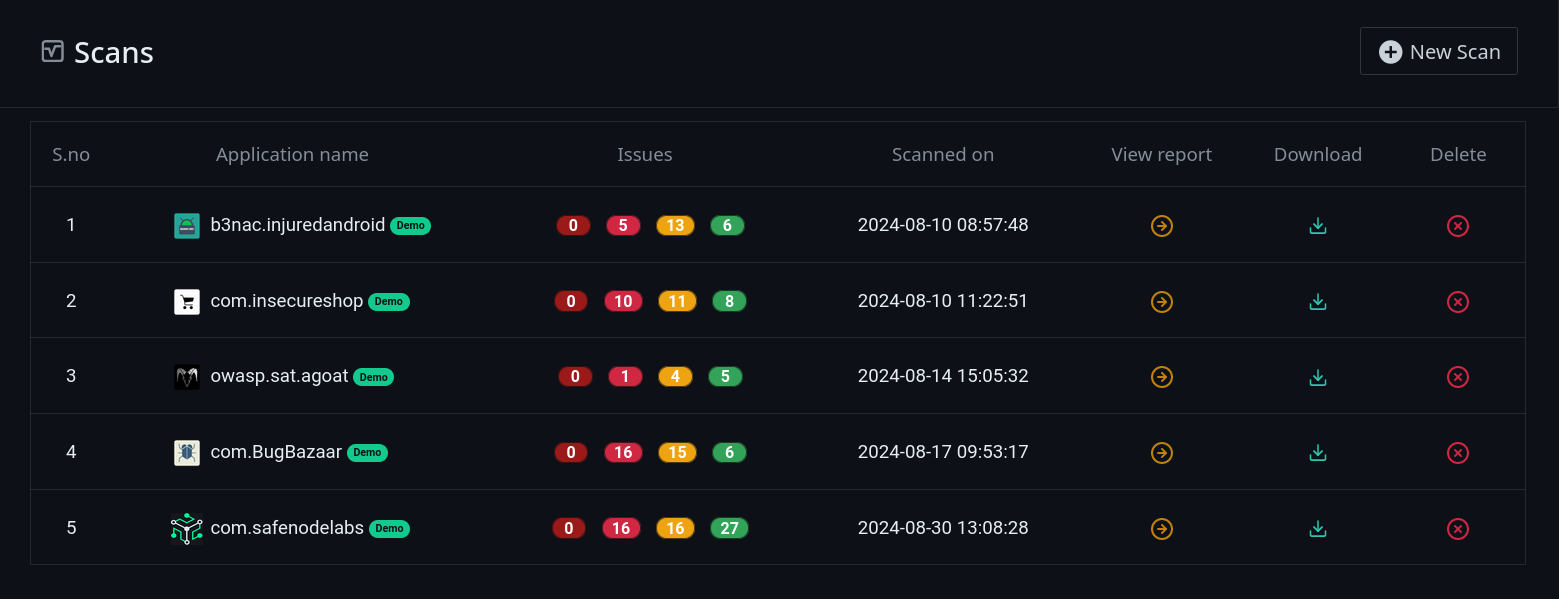
Task: Click the com.BugBazaar bug app icon
Action: coord(187,453)
